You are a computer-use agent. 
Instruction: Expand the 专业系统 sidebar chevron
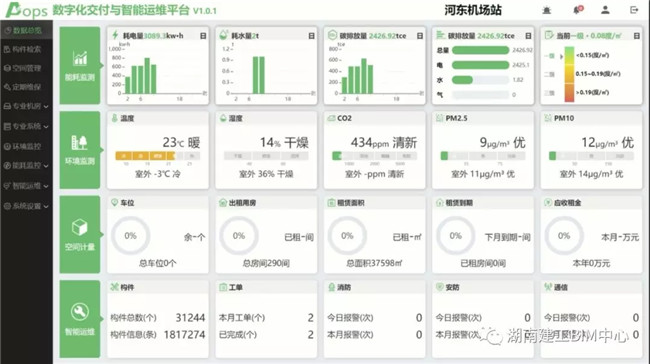click(x=46, y=127)
